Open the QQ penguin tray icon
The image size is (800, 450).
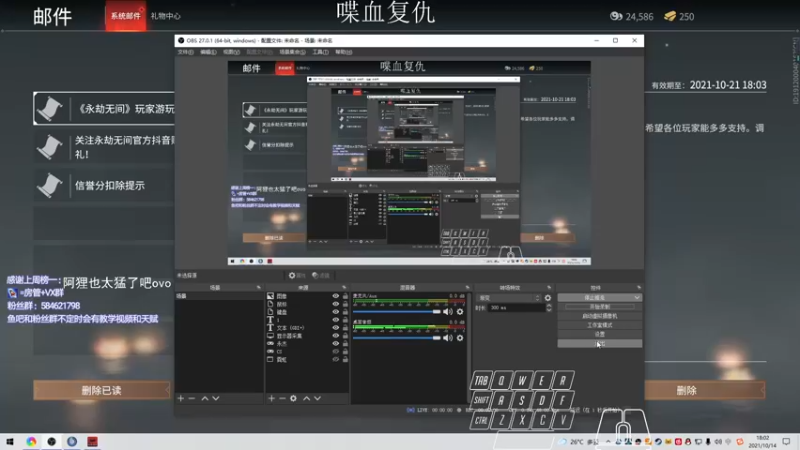click(688, 442)
